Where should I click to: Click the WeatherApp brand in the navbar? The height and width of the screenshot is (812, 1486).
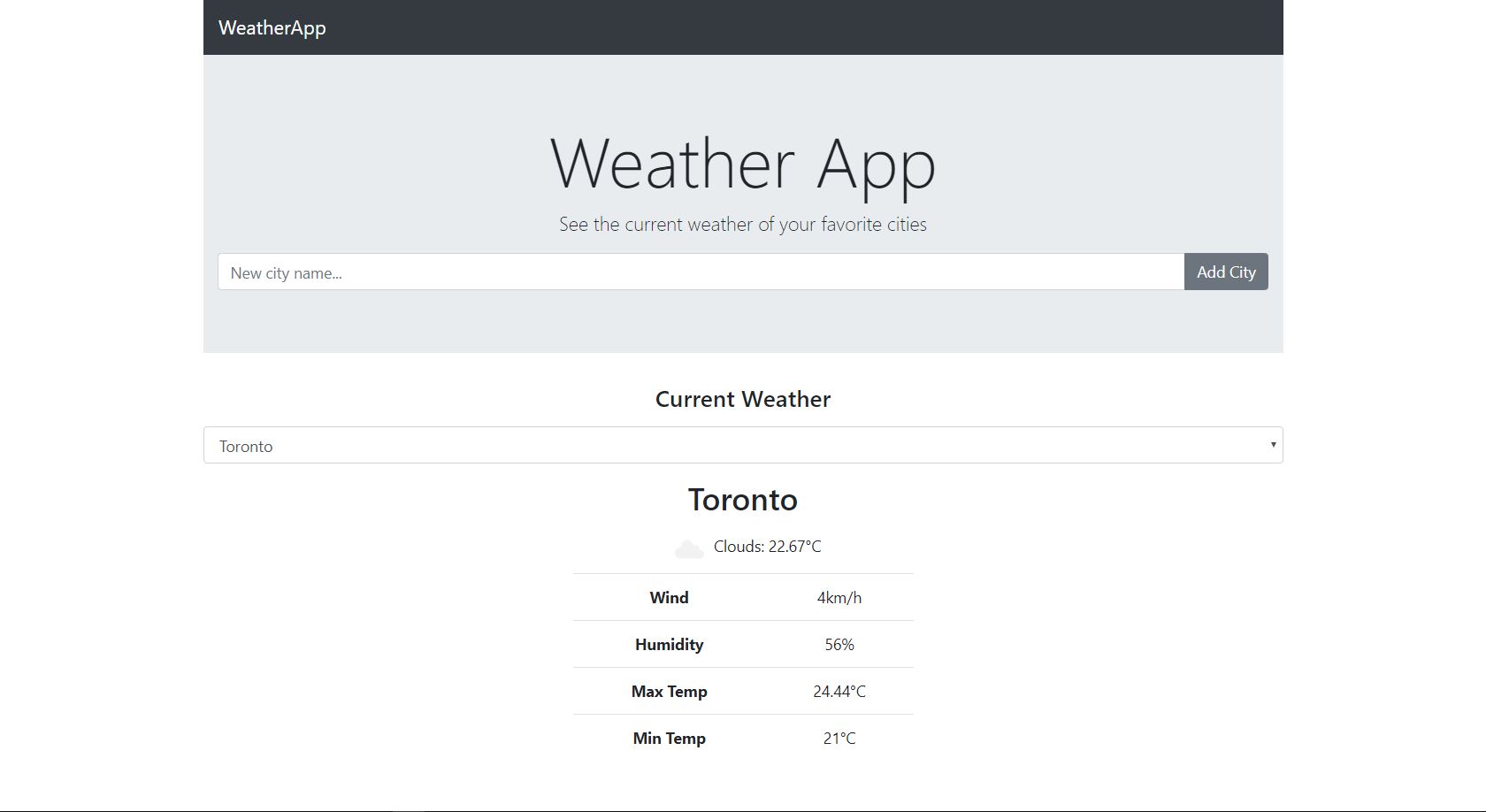pyautogui.click(x=272, y=27)
